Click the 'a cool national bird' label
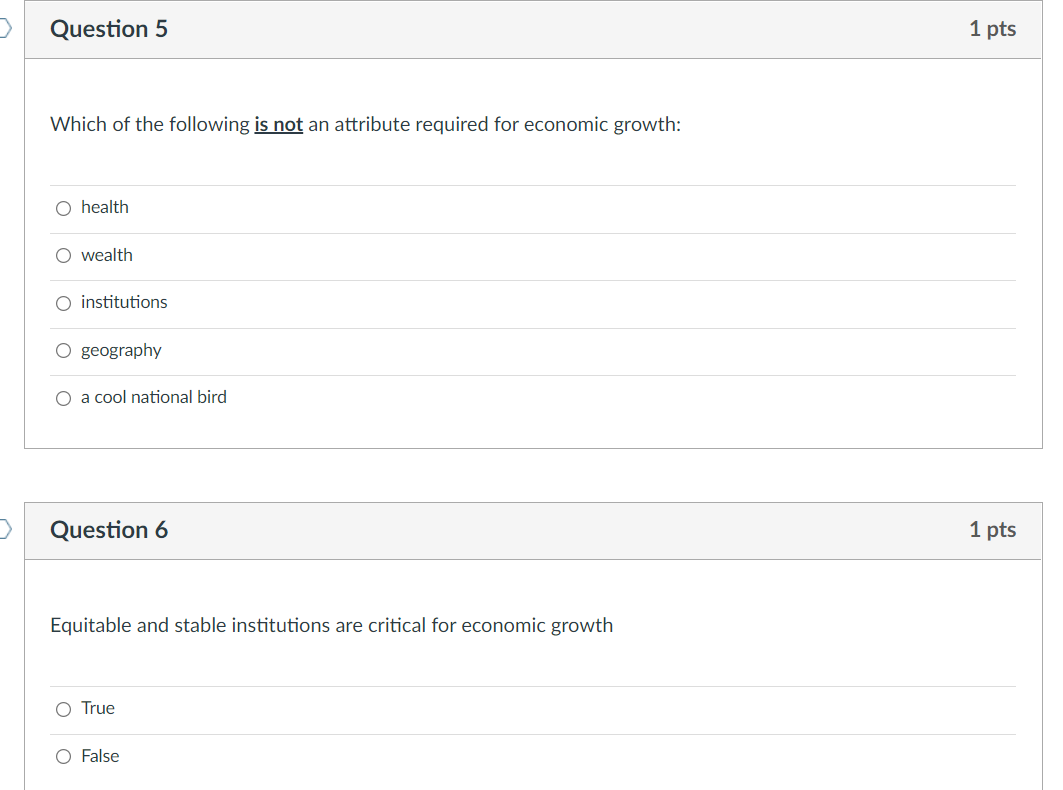This screenshot has height=790, width=1063. click(154, 397)
